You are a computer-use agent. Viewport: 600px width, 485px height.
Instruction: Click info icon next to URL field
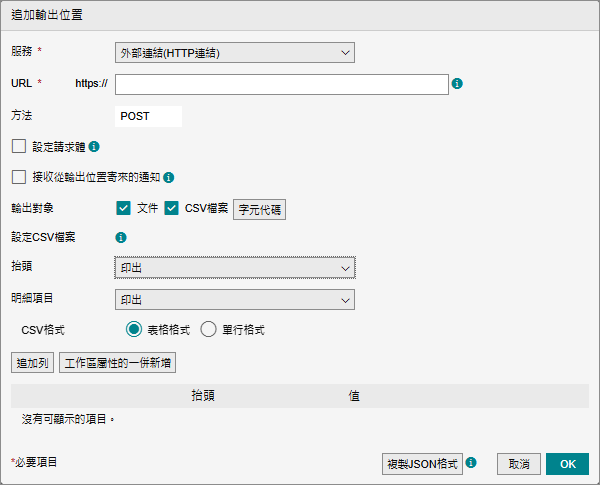click(x=457, y=84)
